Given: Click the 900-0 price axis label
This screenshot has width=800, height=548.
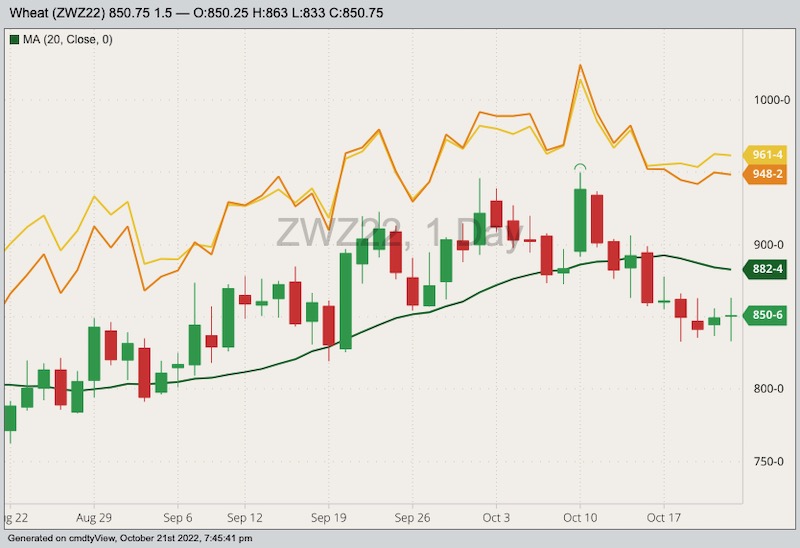Looking at the screenshot, I should 768,245.
